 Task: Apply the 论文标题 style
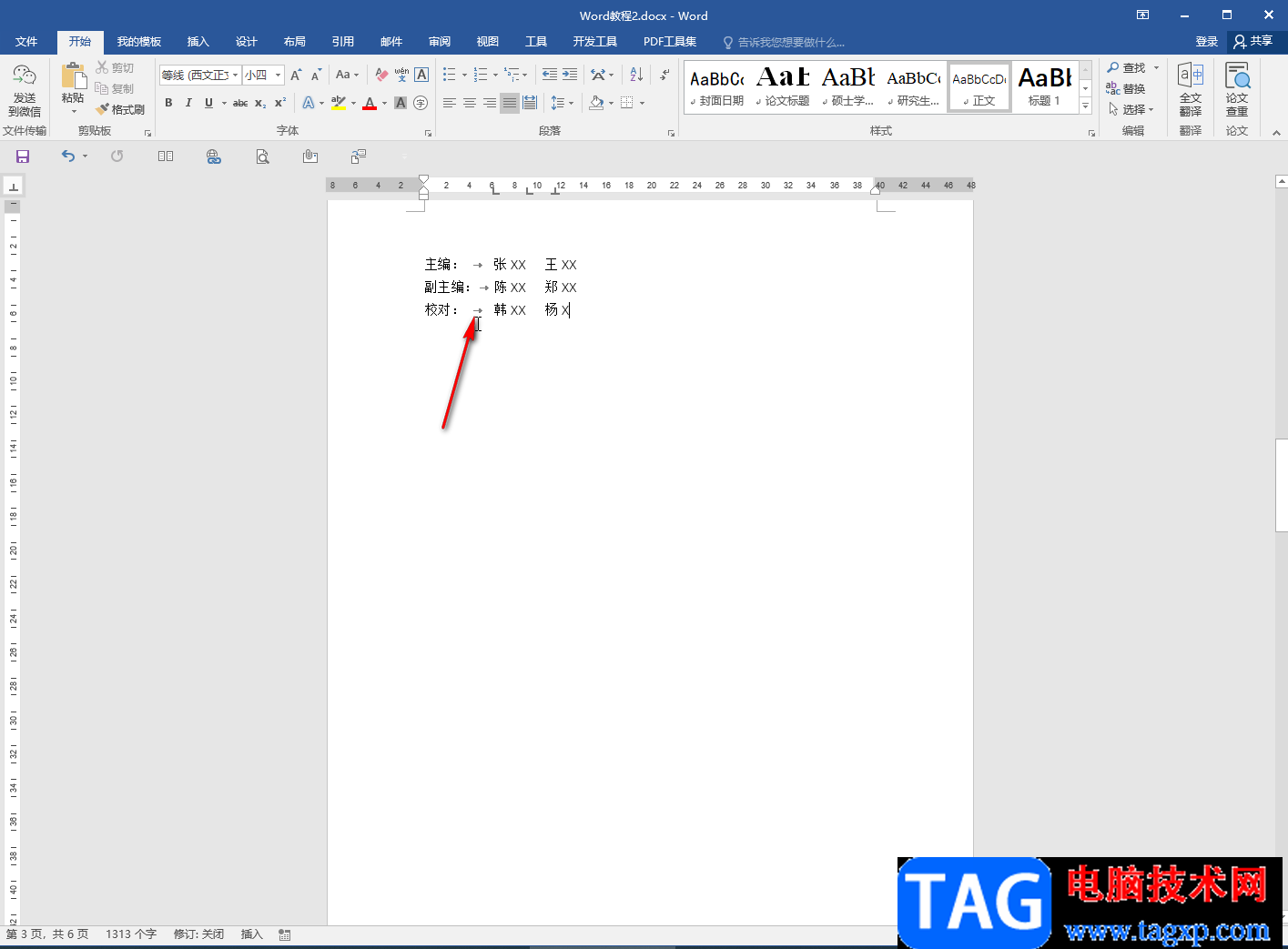click(x=783, y=87)
